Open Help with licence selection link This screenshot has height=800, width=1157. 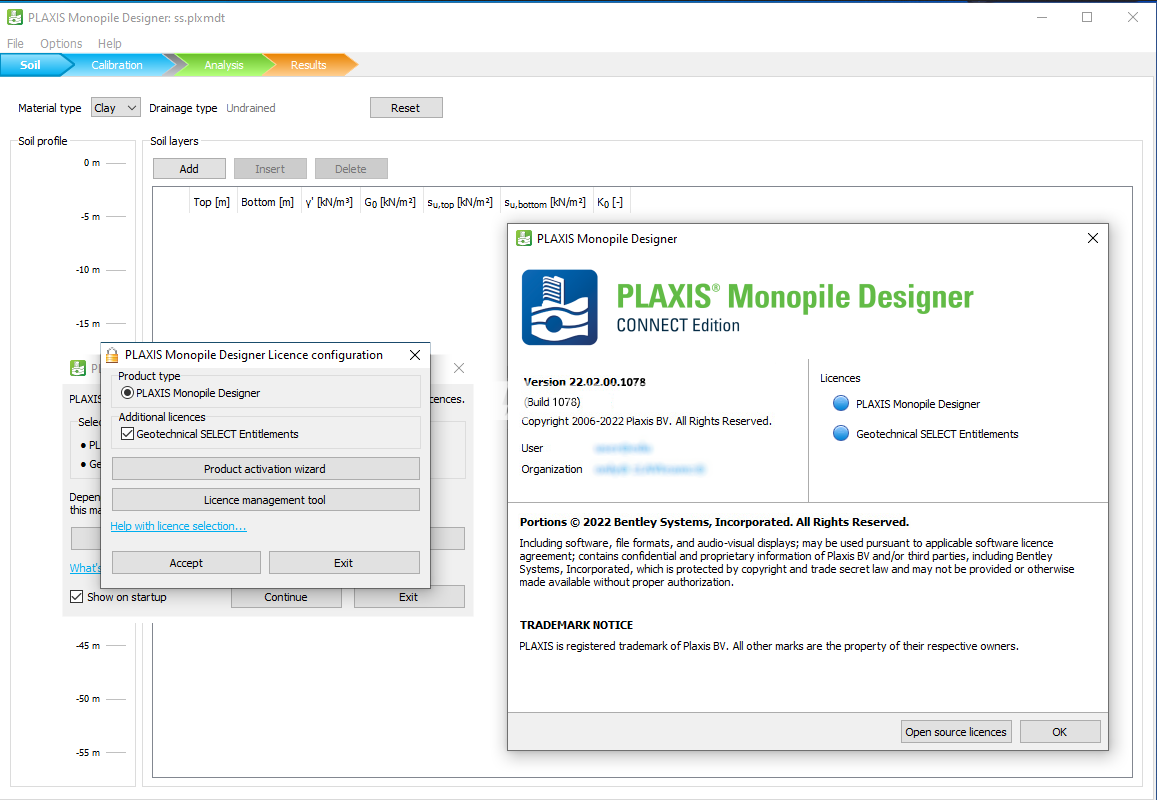tap(179, 526)
